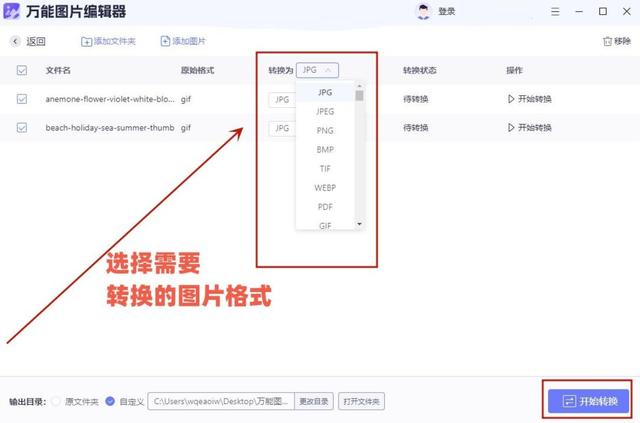The height and width of the screenshot is (423, 640).
Task: Uncheck the anemone-flower file checkbox
Action: [x=22, y=99]
